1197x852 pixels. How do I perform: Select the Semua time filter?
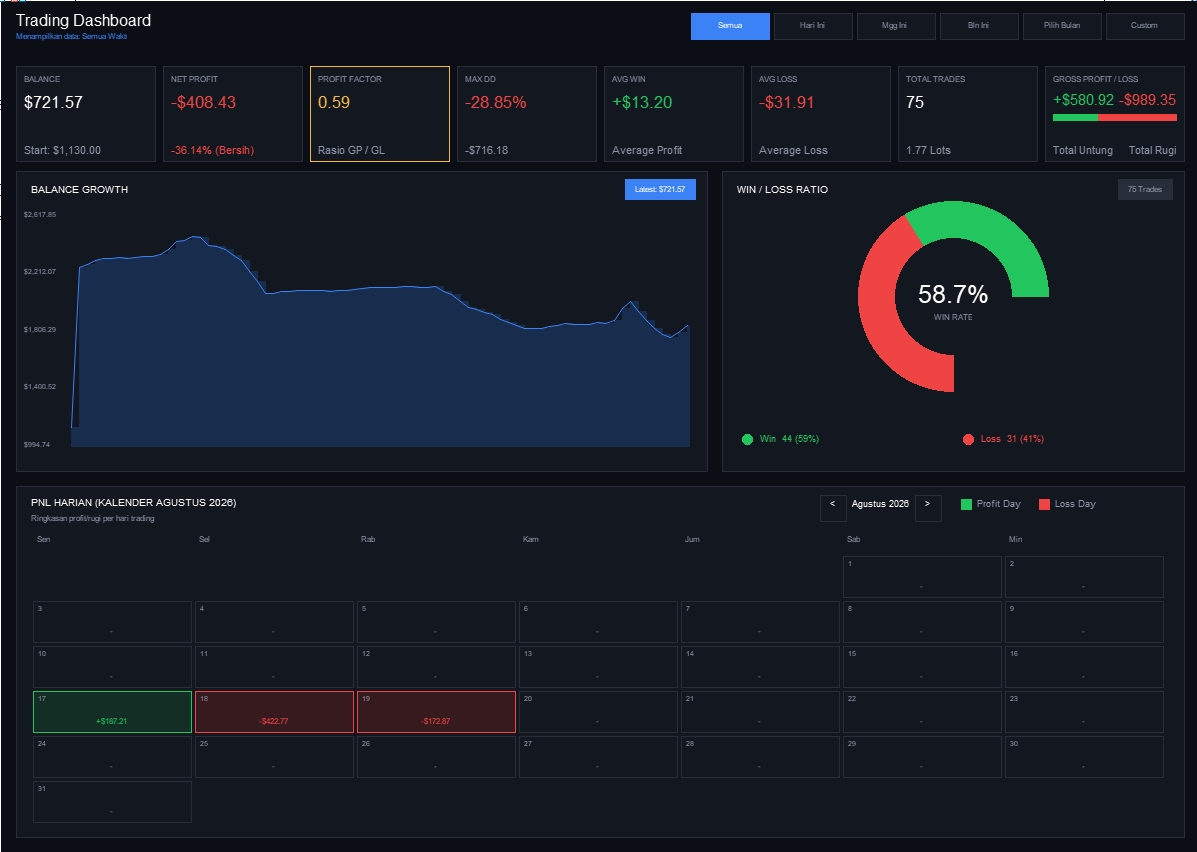pyautogui.click(x=730, y=26)
